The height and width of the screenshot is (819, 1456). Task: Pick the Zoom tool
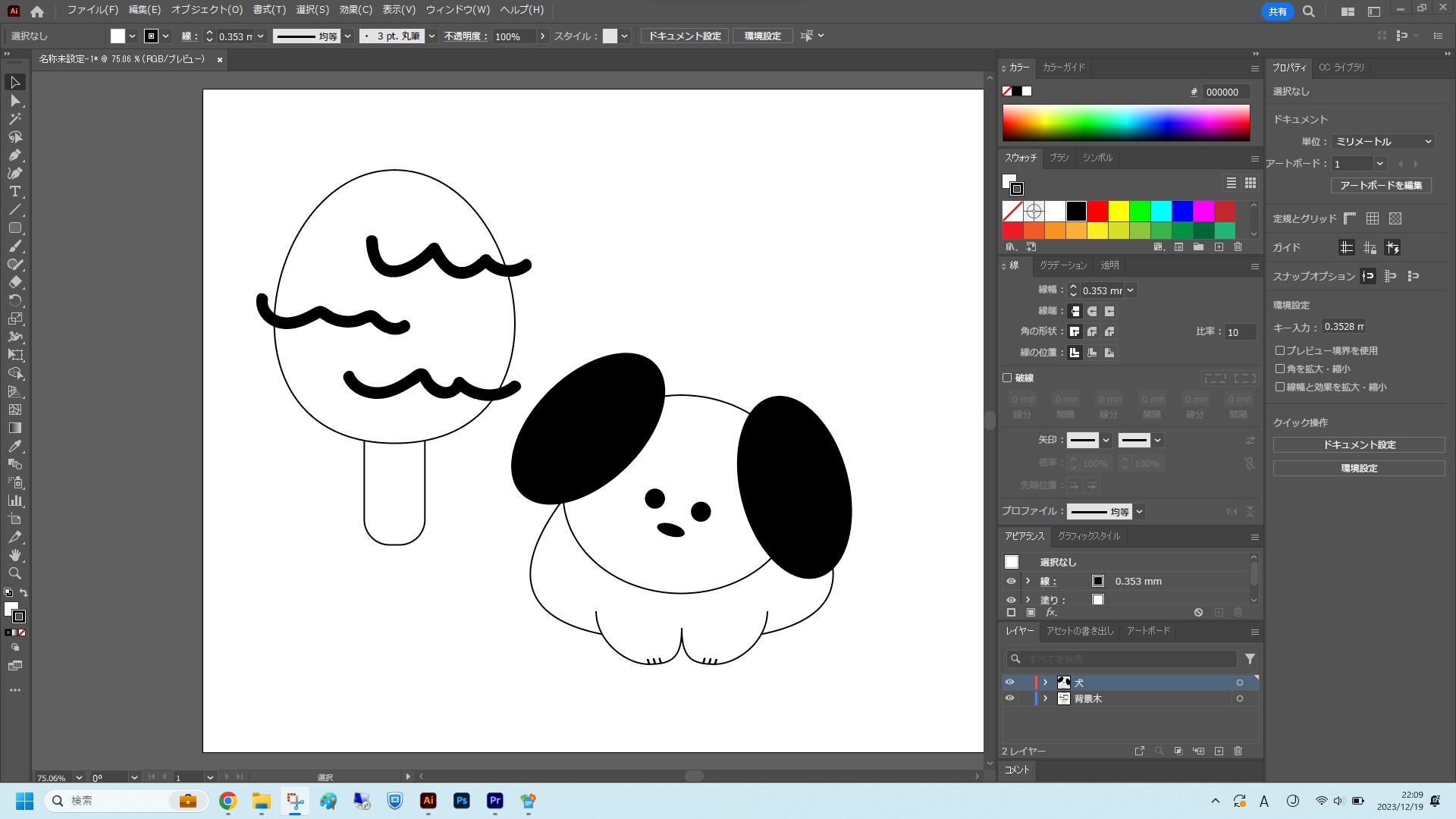tap(14, 573)
